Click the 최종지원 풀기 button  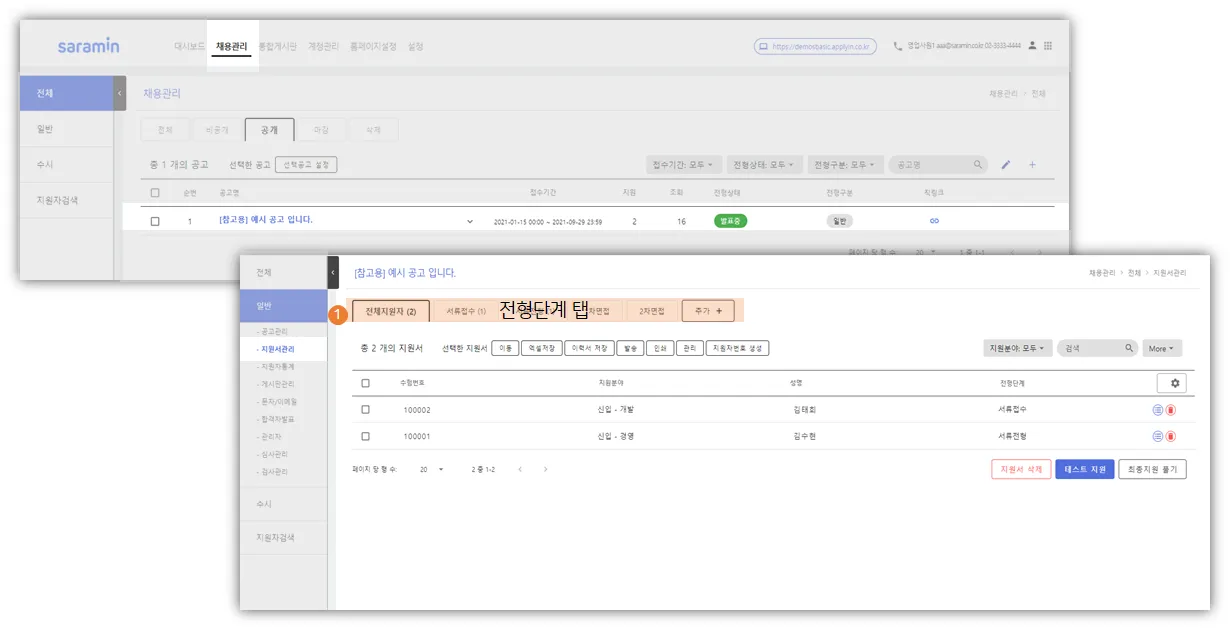tap(1152, 469)
